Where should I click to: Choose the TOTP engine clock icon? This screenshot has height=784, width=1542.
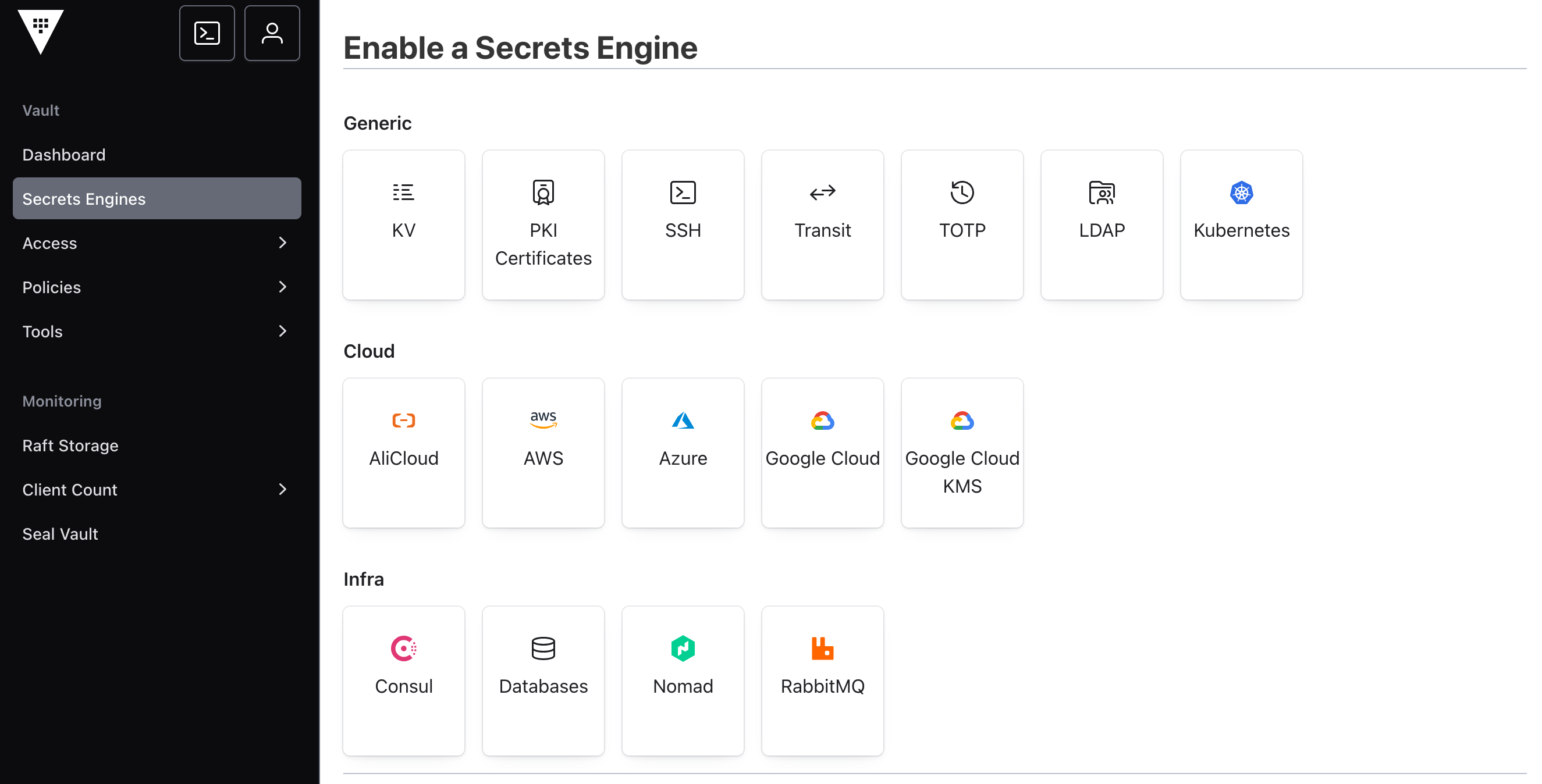coord(962,193)
